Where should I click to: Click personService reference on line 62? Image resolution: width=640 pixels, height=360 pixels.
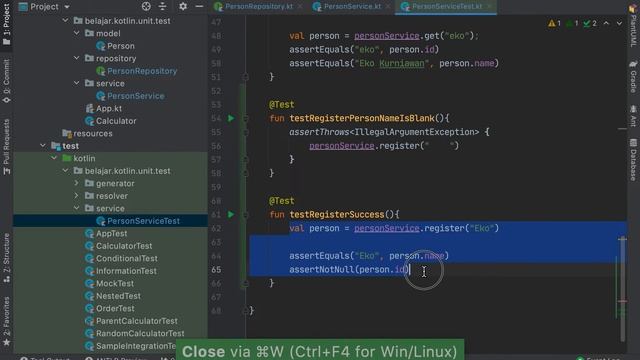pos(387,228)
